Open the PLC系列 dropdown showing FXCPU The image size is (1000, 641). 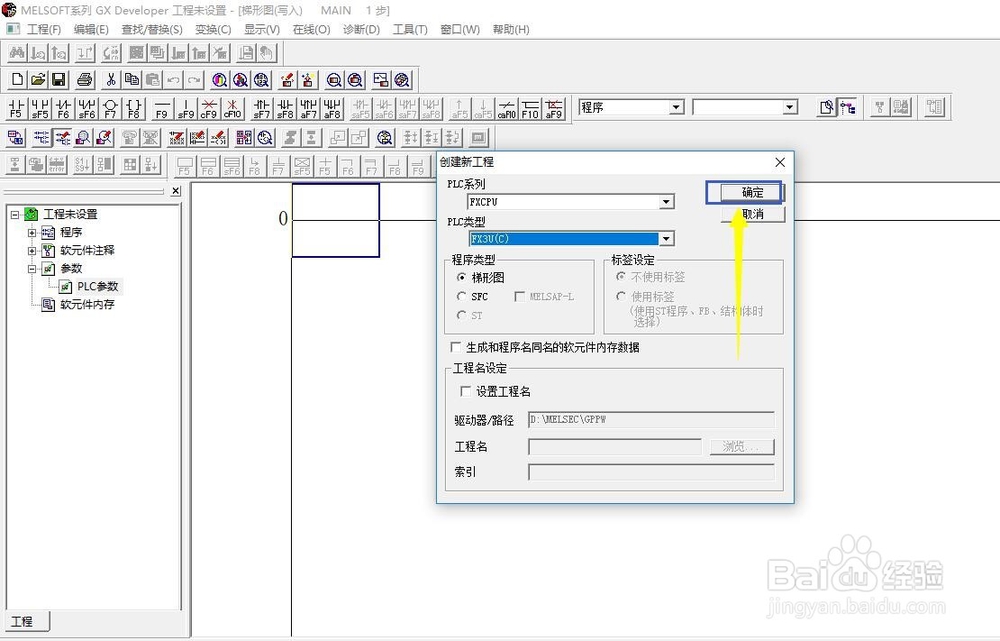tap(666, 202)
